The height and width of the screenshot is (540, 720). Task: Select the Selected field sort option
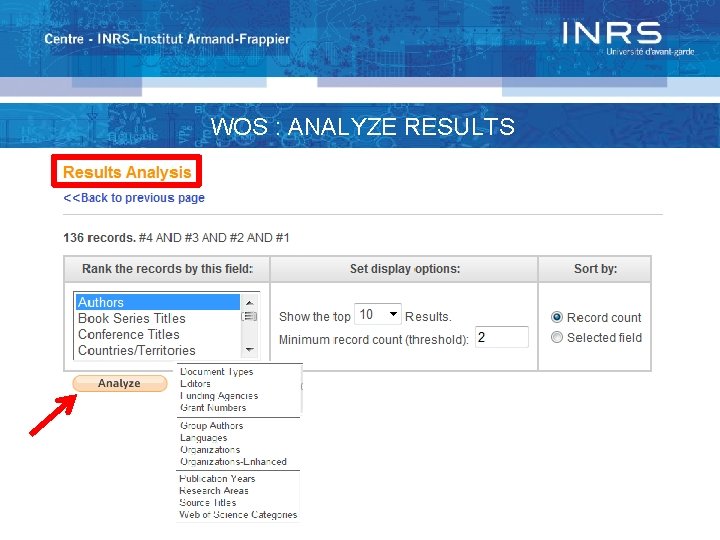[x=557, y=338]
